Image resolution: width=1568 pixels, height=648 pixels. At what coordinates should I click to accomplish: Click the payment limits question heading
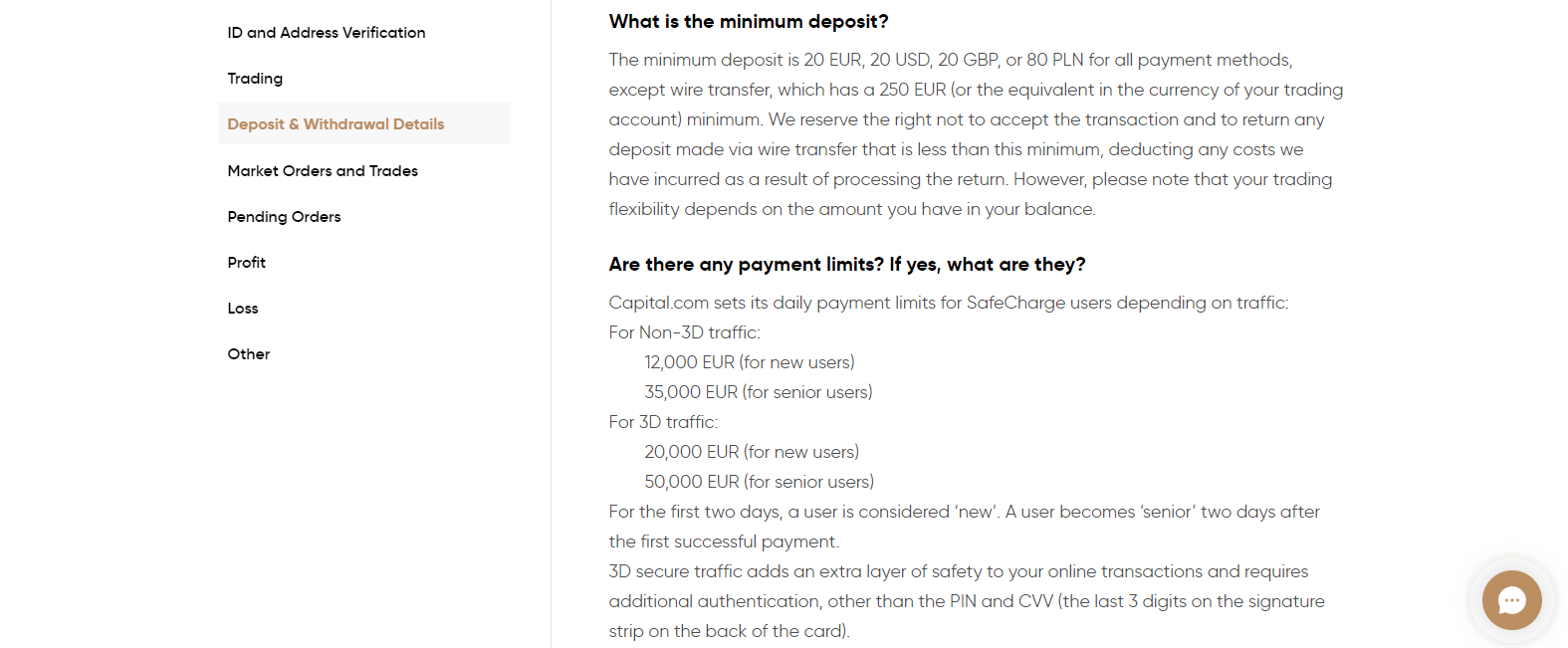(x=847, y=264)
